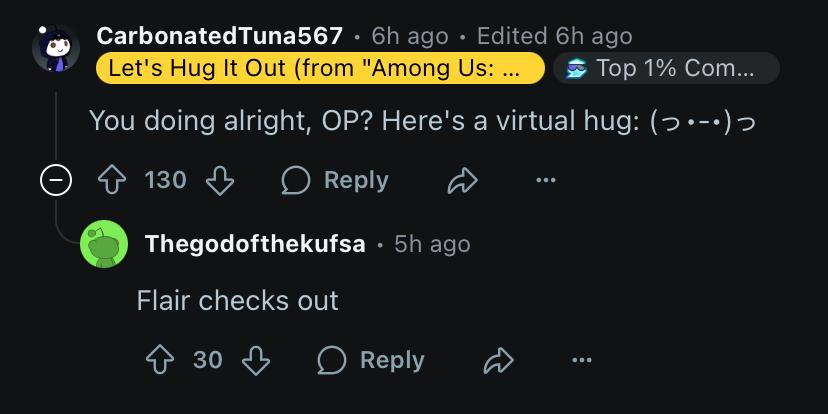Downvote CarbonatedTuna567's comment
The height and width of the screenshot is (414, 828).
coord(220,180)
